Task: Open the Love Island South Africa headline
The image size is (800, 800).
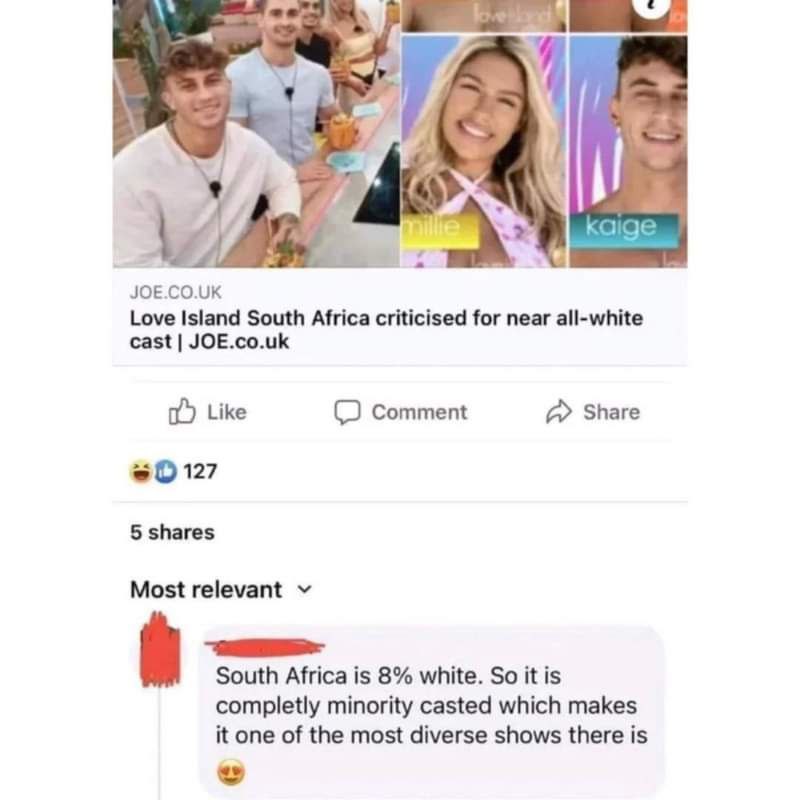Action: pos(386,330)
